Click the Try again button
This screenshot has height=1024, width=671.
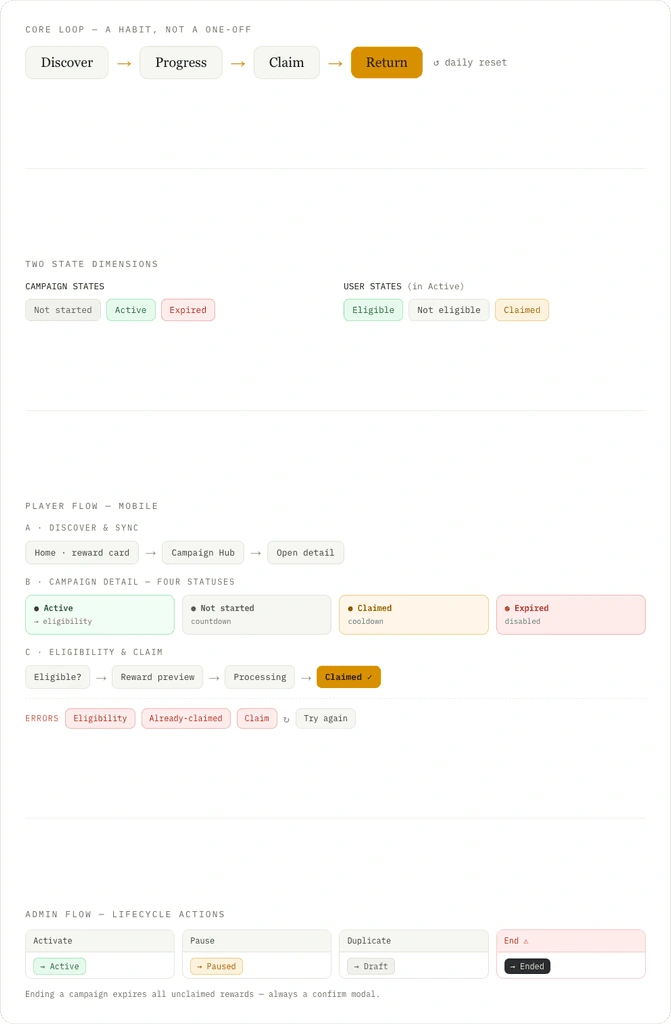coord(325,718)
